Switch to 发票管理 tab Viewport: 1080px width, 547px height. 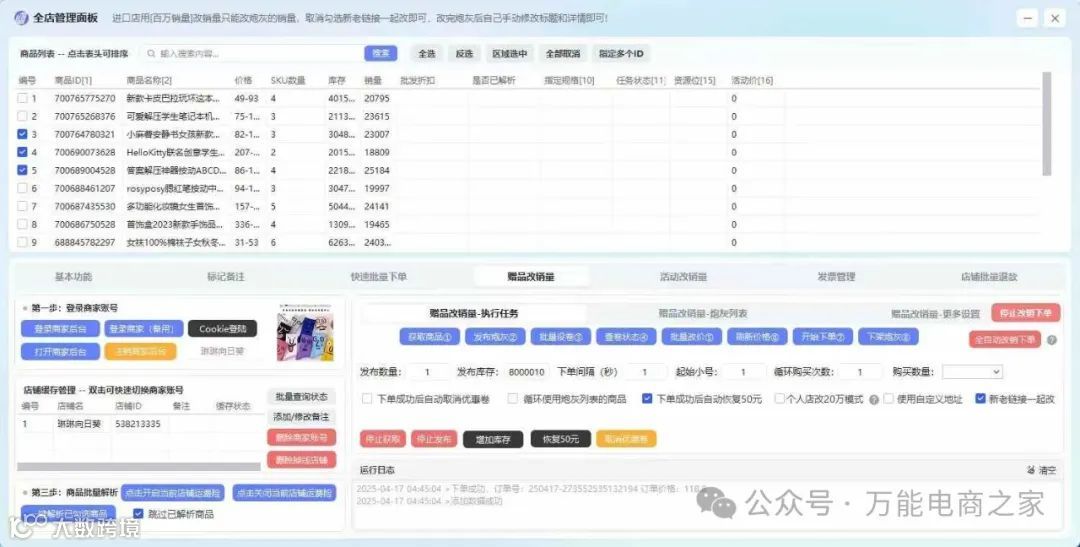836,276
